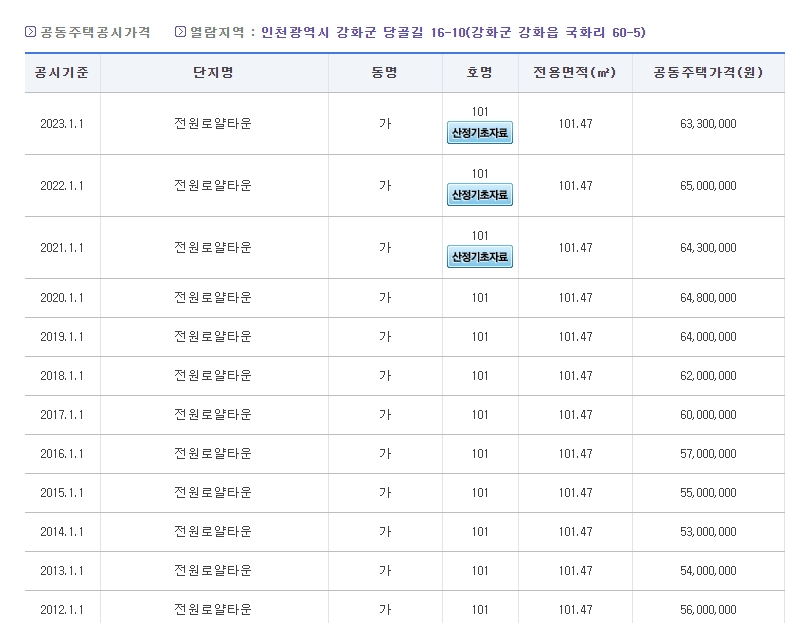Viewport: 804px width, 623px height.
Task: Click 전원로얄타운 in the 2016.1.1 row
Action: pyautogui.click(x=213, y=454)
